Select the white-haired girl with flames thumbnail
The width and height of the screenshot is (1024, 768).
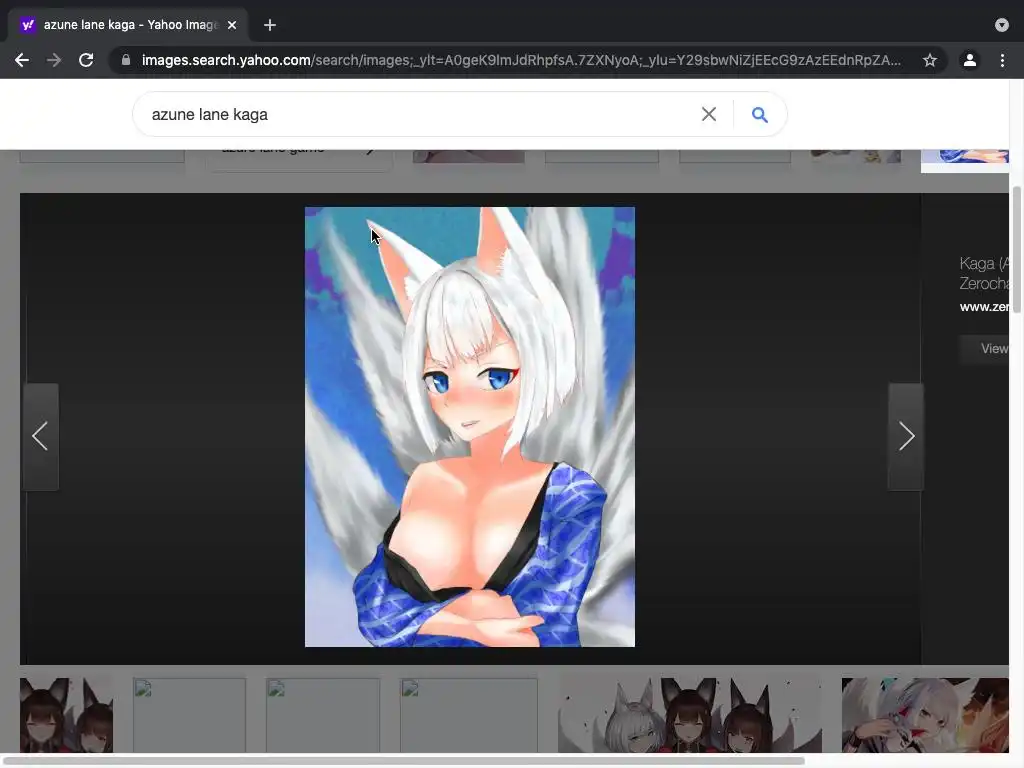click(x=925, y=715)
